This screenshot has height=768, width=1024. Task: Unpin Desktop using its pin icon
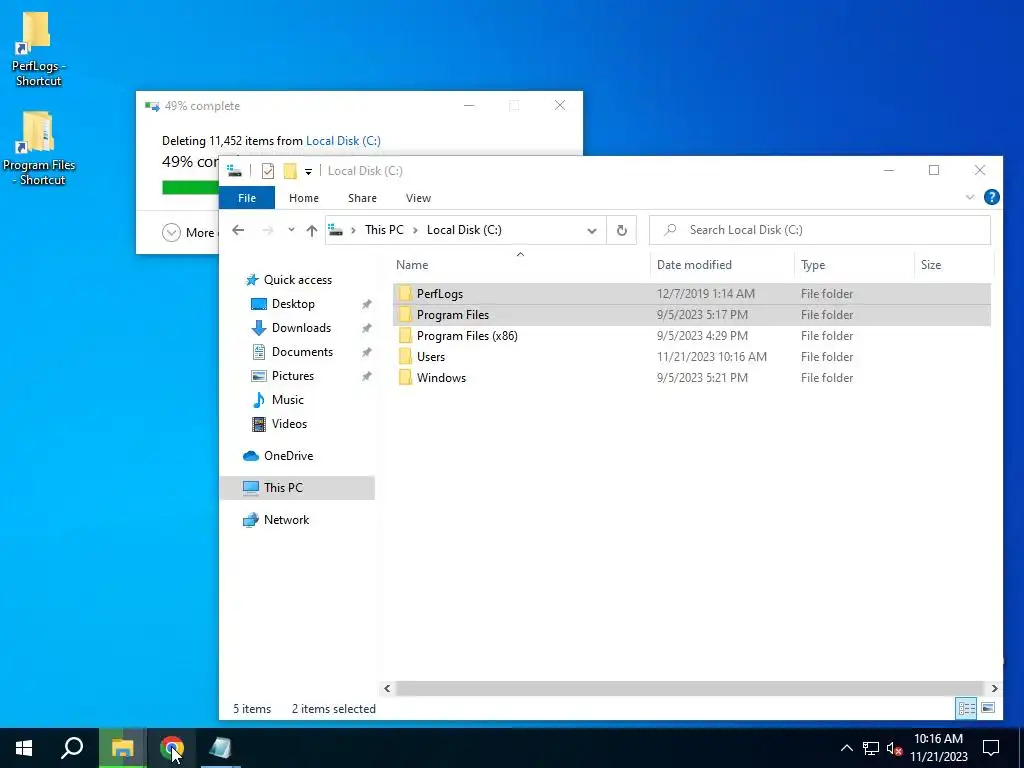click(367, 304)
